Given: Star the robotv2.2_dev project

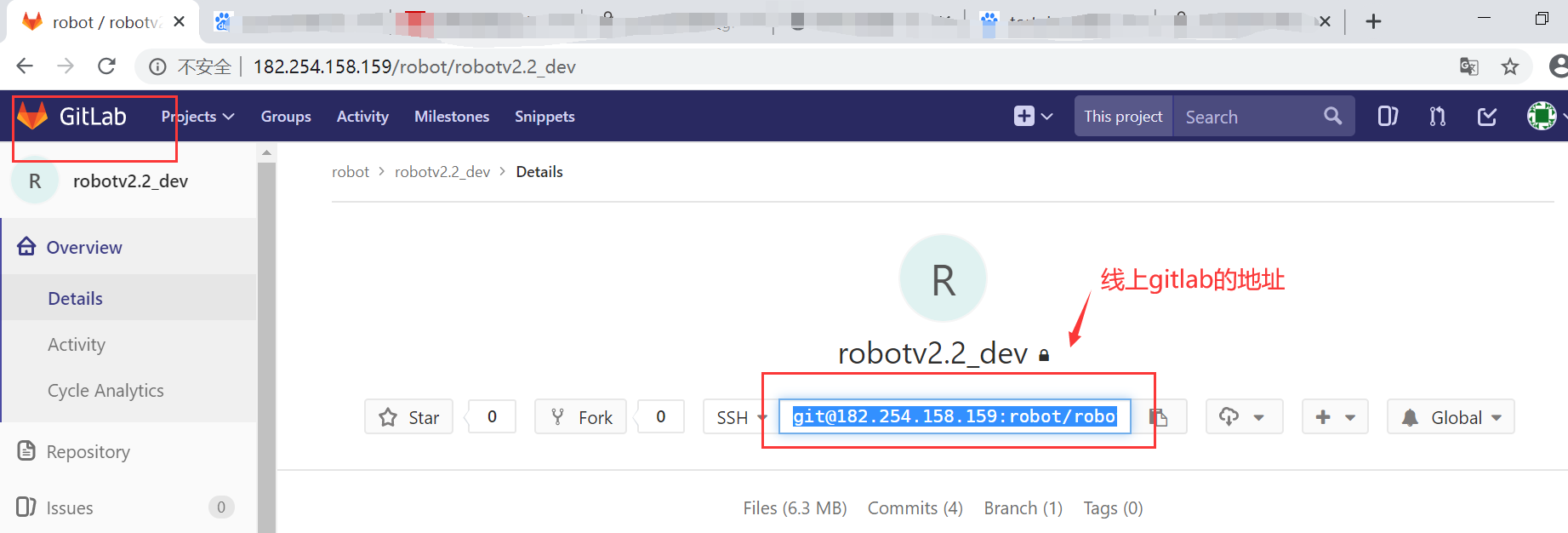Looking at the screenshot, I should [x=408, y=417].
